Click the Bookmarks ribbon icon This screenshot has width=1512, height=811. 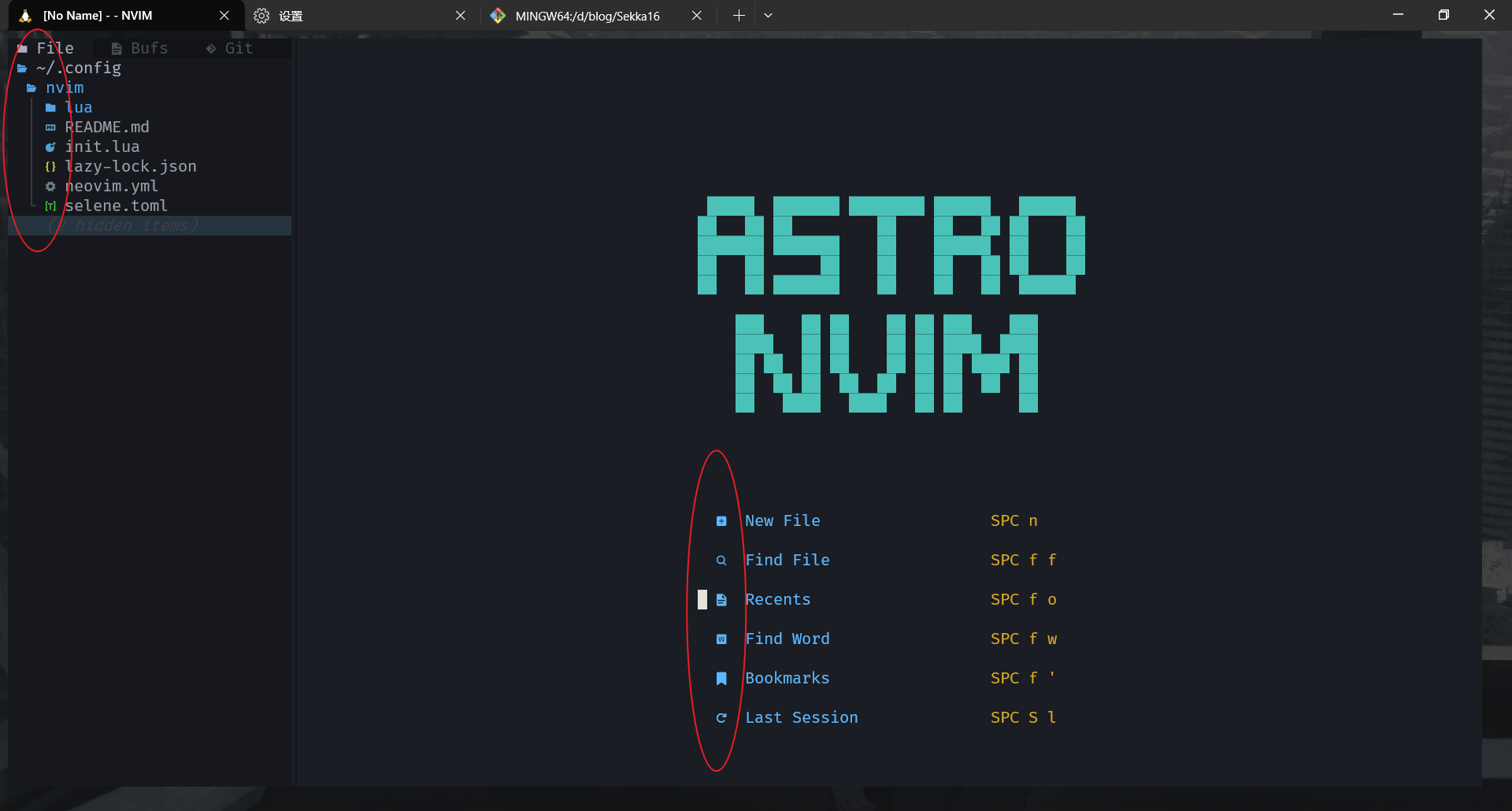click(721, 679)
